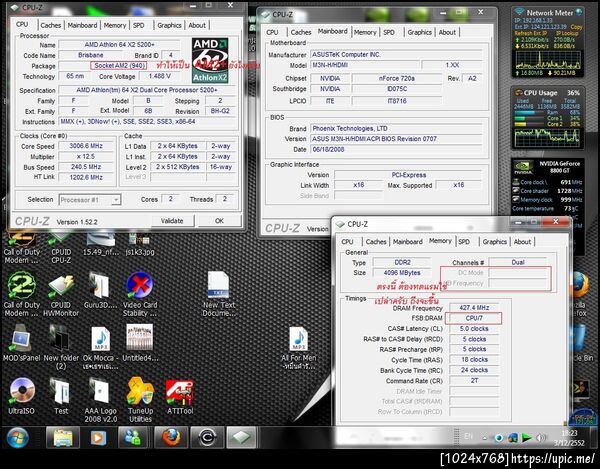
Task: Click the Core Speed 3006.6 MHz field
Action: 86,146
